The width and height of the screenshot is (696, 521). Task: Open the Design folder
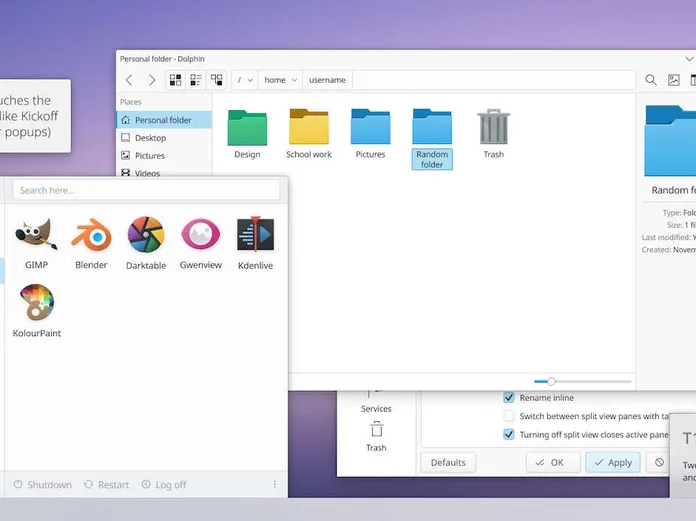pos(247,134)
